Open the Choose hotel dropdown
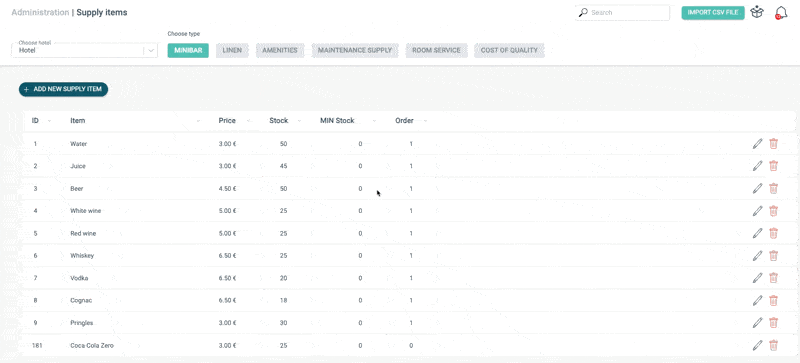 (x=84, y=50)
